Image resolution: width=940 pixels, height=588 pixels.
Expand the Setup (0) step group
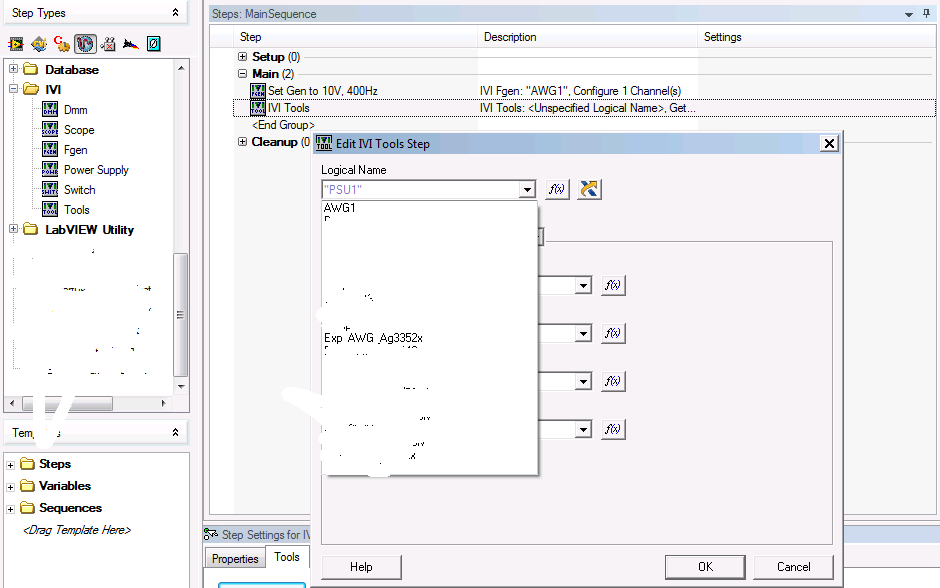point(242,56)
